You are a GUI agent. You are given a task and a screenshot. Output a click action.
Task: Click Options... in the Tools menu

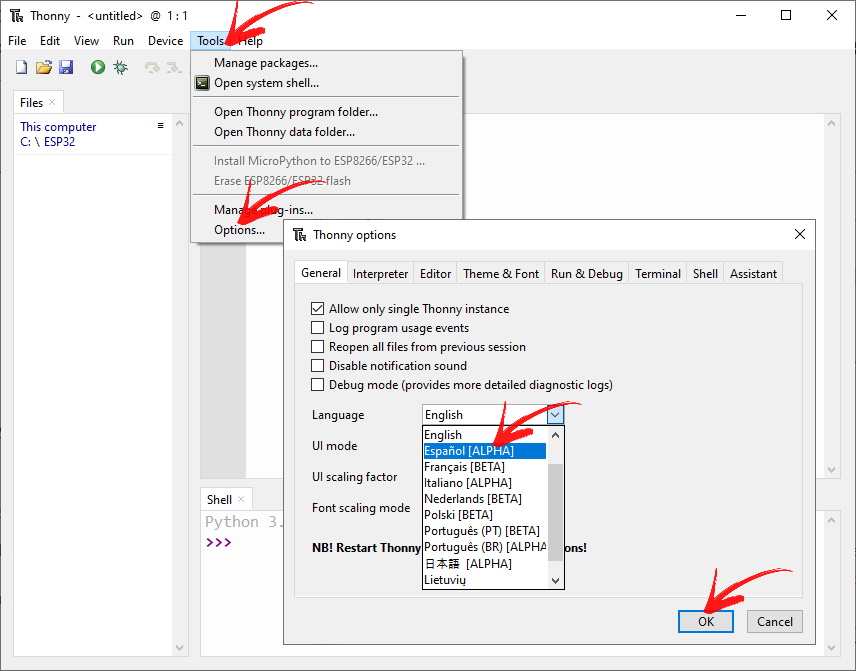tap(239, 230)
